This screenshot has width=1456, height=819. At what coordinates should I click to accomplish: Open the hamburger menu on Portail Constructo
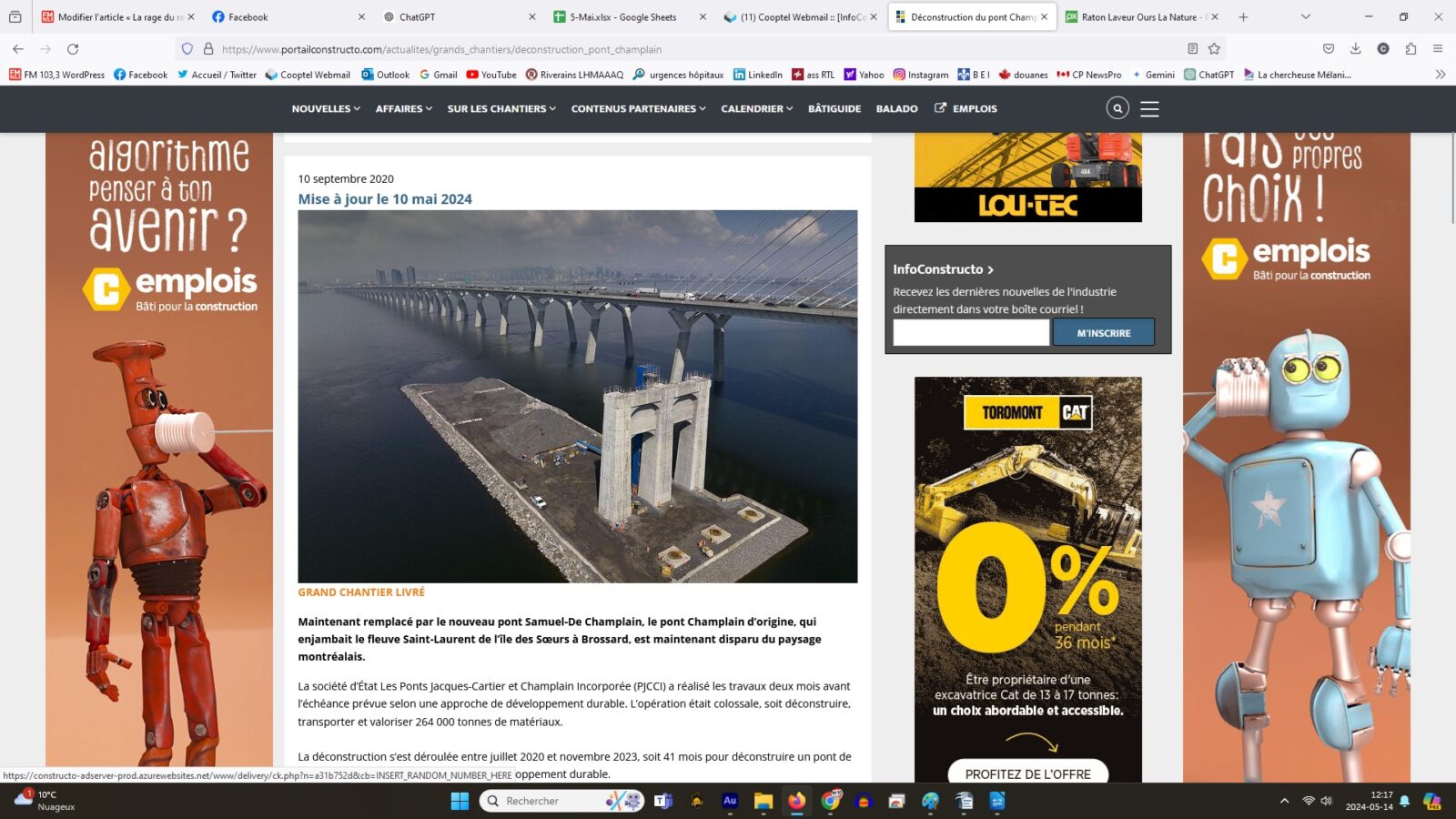pos(1149,108)
